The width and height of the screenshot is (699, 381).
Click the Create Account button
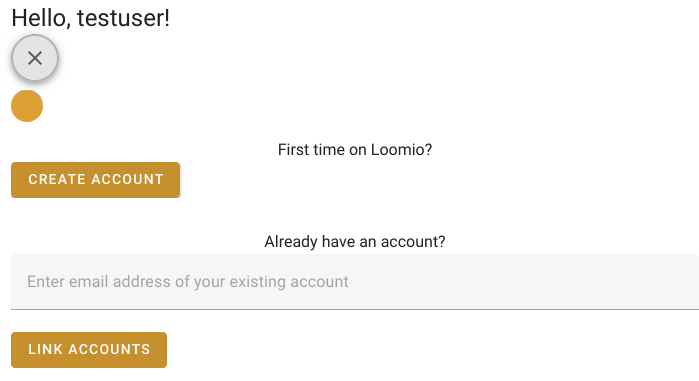95,180
